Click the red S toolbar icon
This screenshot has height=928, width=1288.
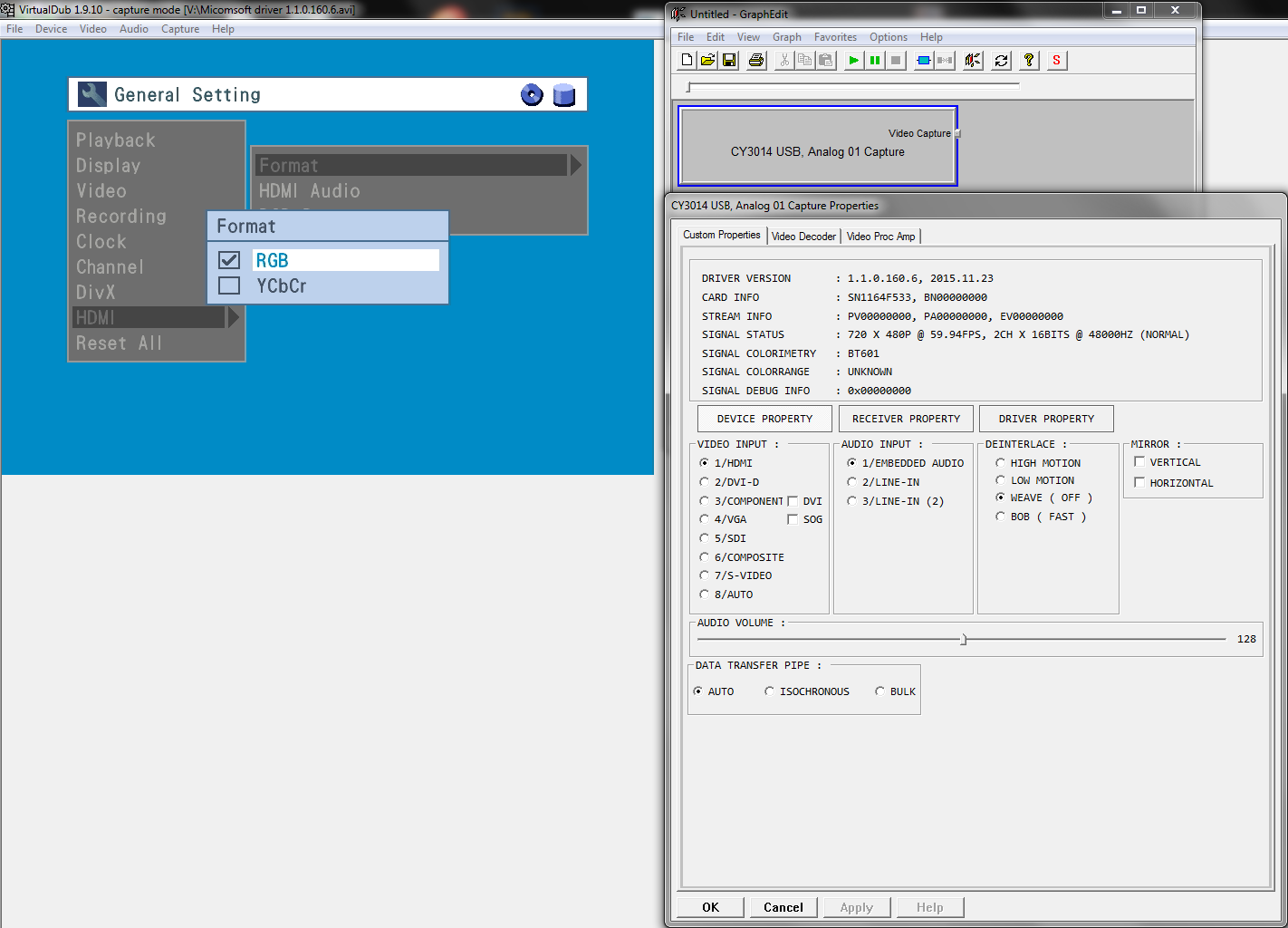tap(1056, 61)
